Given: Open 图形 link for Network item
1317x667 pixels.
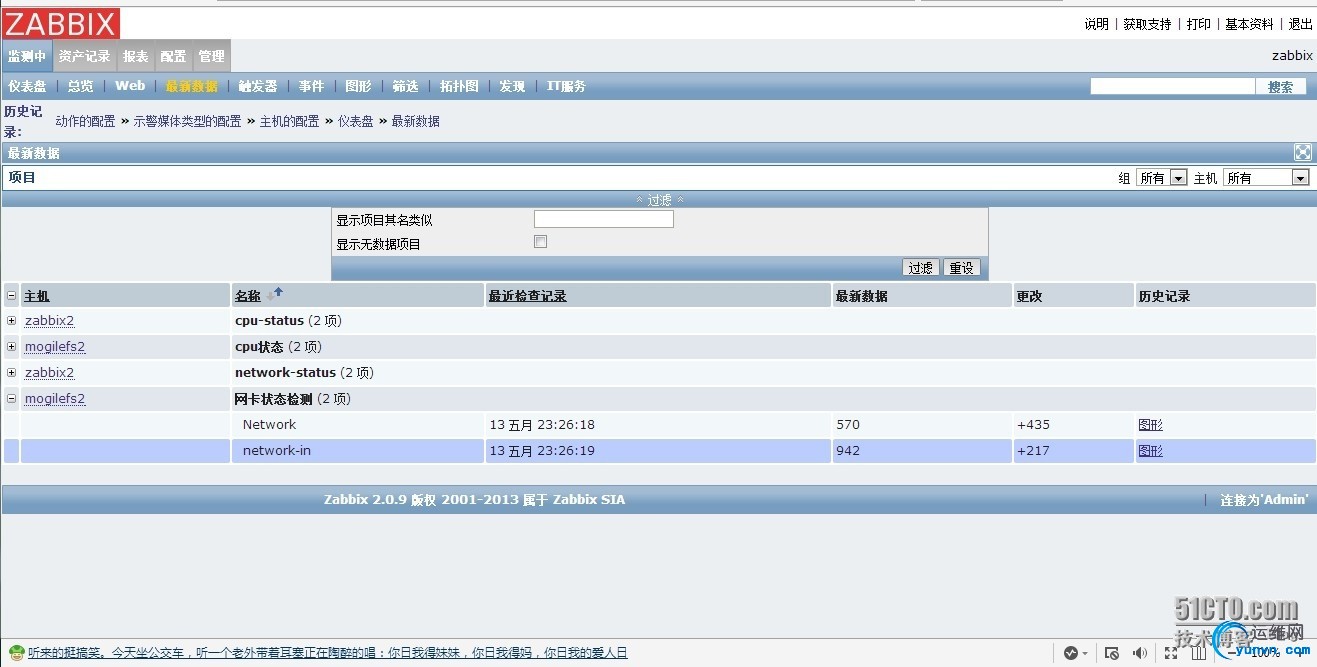Looking at the screenshot, I should click(x=1150, y=425).
